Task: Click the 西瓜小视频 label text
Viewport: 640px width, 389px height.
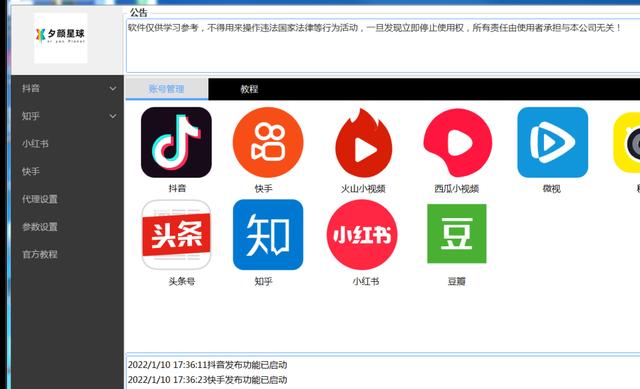Action: 457,188
